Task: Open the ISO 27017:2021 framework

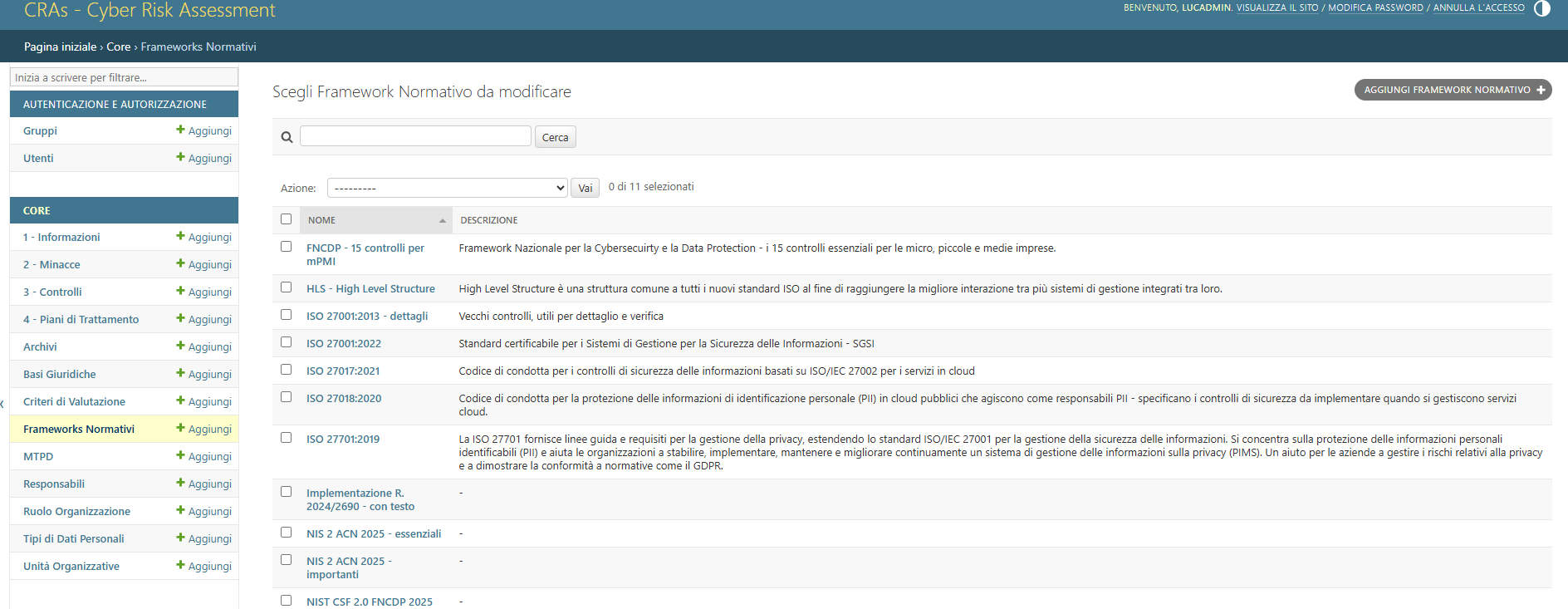Action: click(343, 371)
